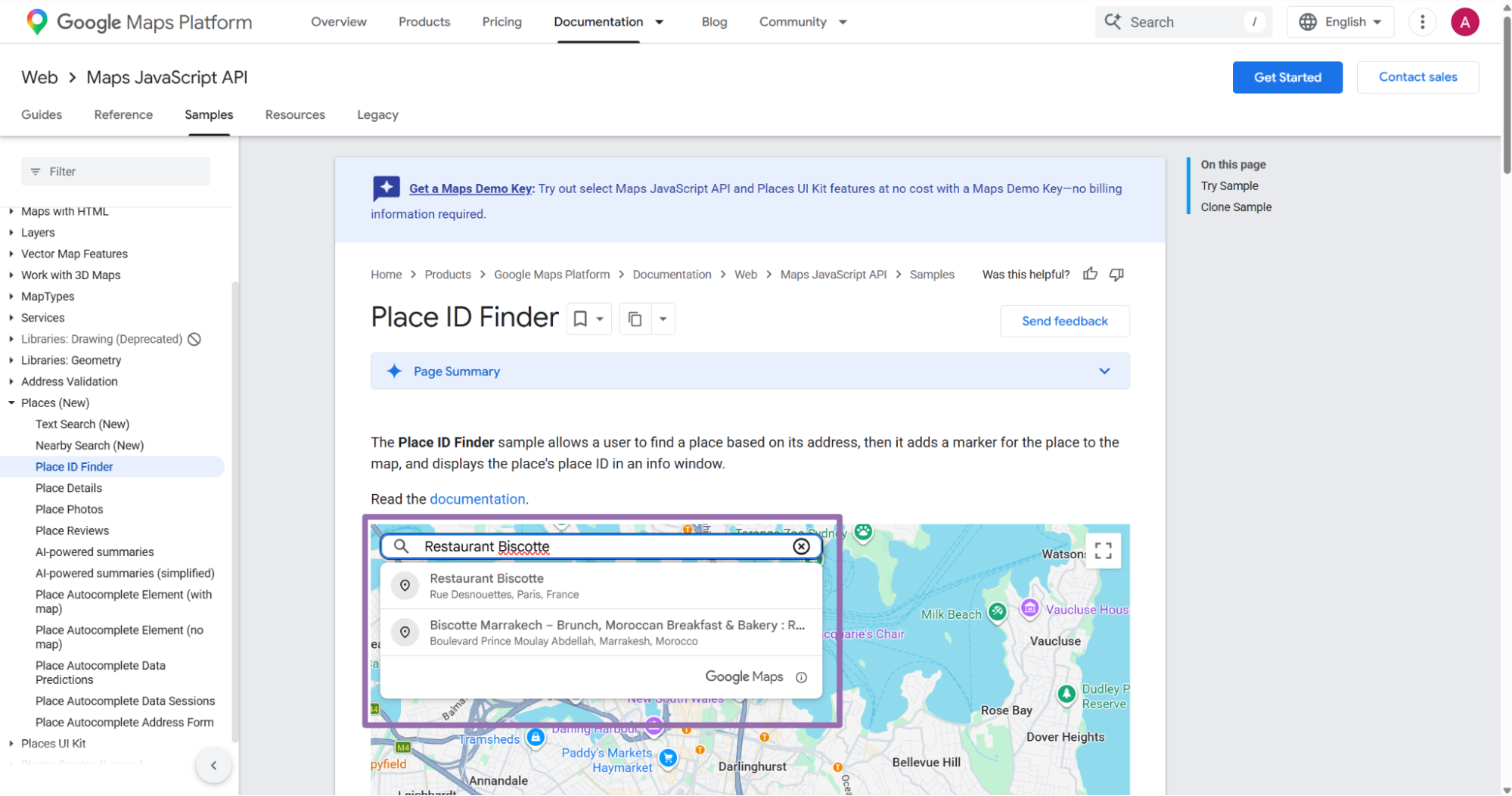Viewport: 1512px width, 796px height.
Task: Click the Google Maps info icon in suggestions
Action: tap(801, 677)
